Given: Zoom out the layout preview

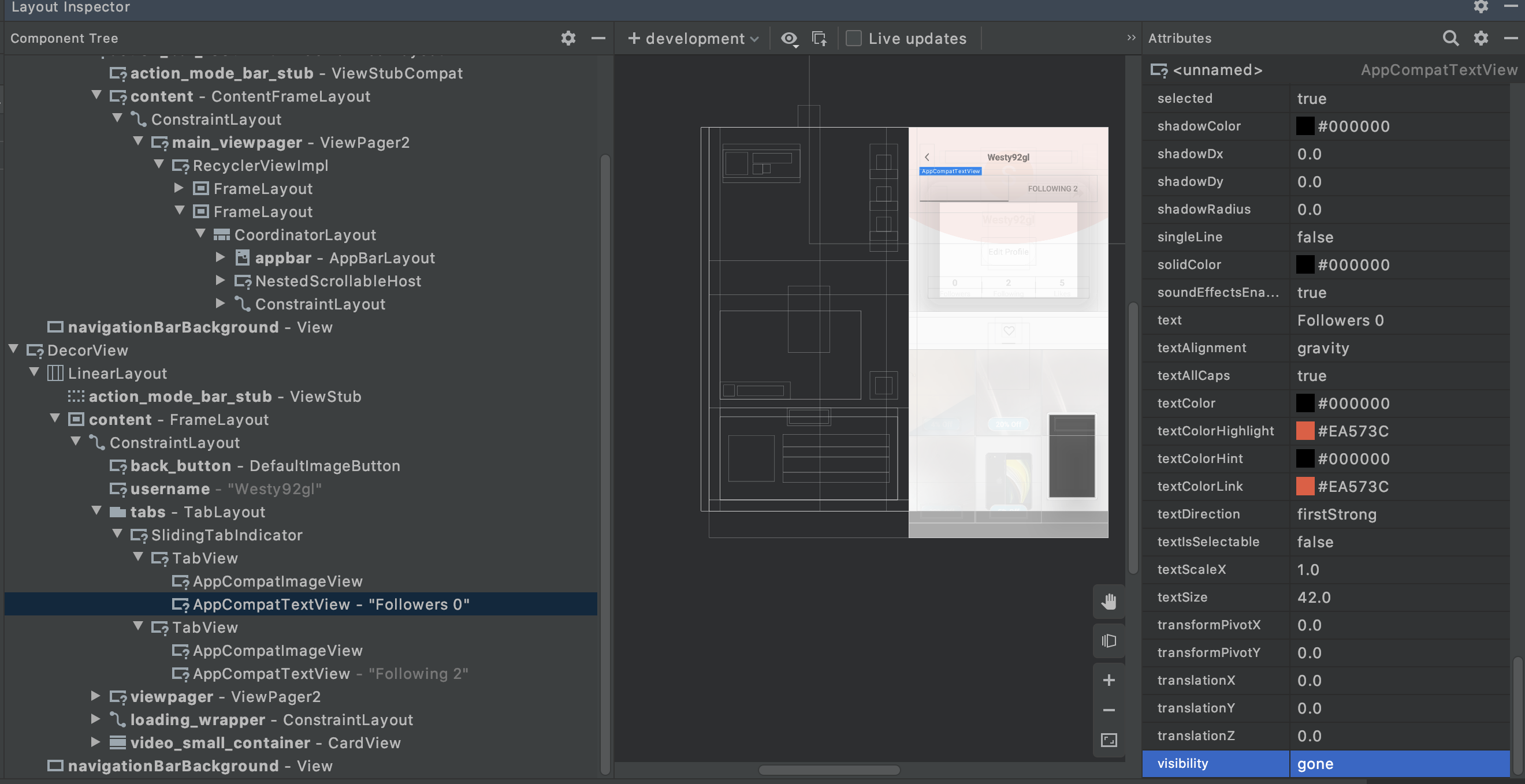Looking at the screenshot, I should pos(1109,710).
